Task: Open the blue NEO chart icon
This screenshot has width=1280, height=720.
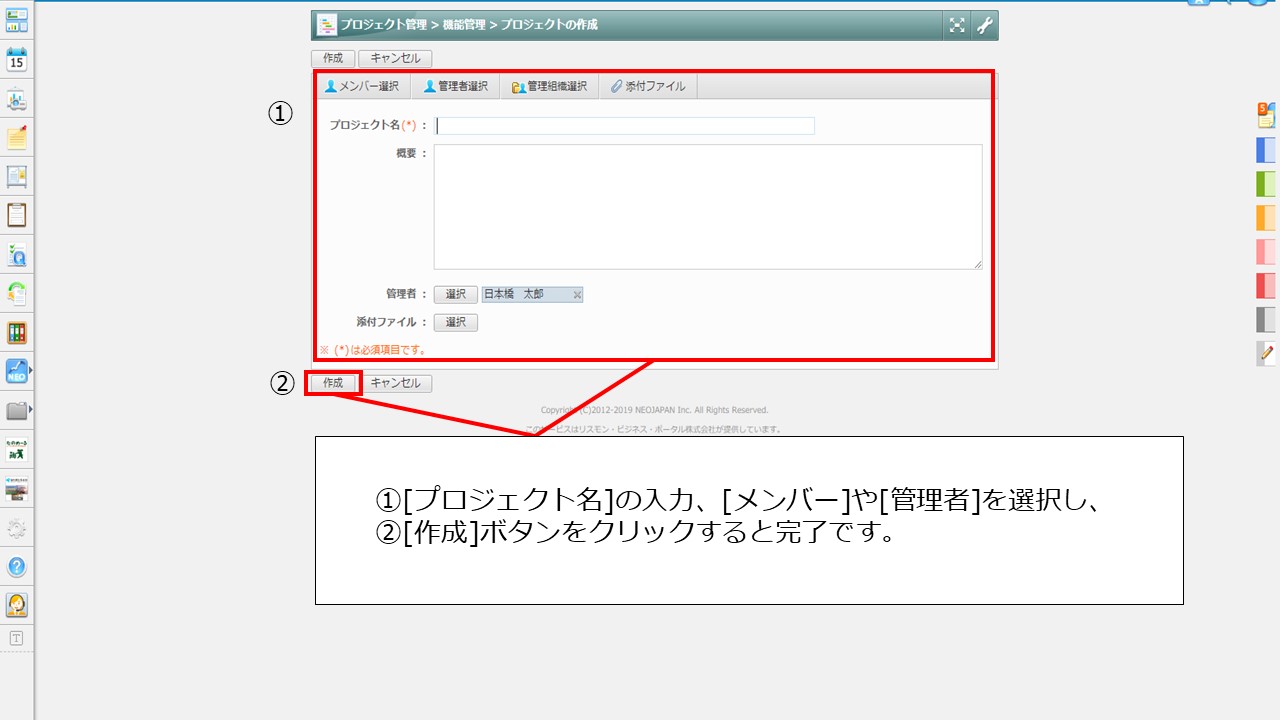Action: (x=17, y=371)
